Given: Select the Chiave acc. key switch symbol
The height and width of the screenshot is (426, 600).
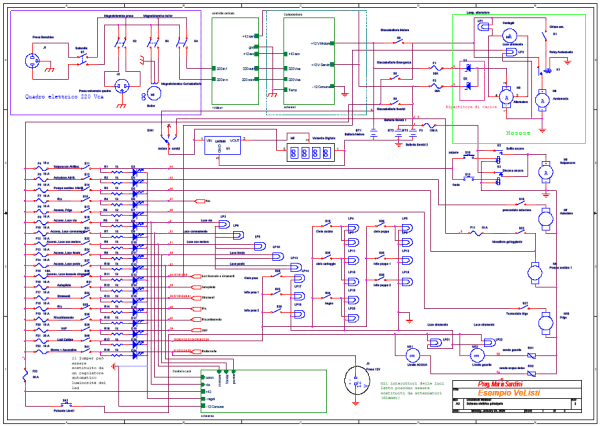Looking at the screenshot, I should click(x=544, y=36).
